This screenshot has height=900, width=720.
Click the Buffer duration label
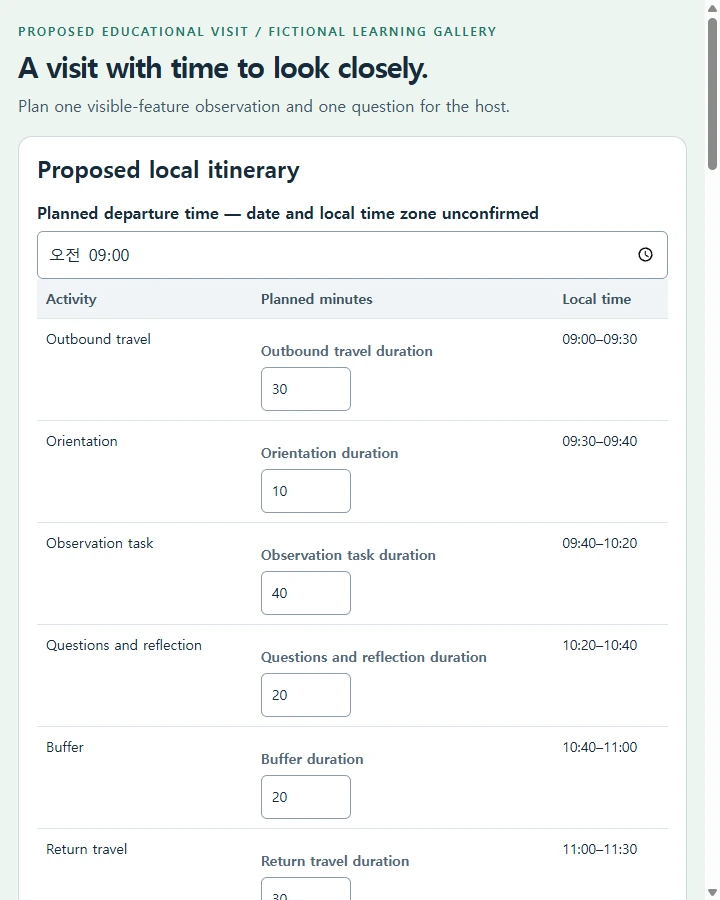(312, 759)
